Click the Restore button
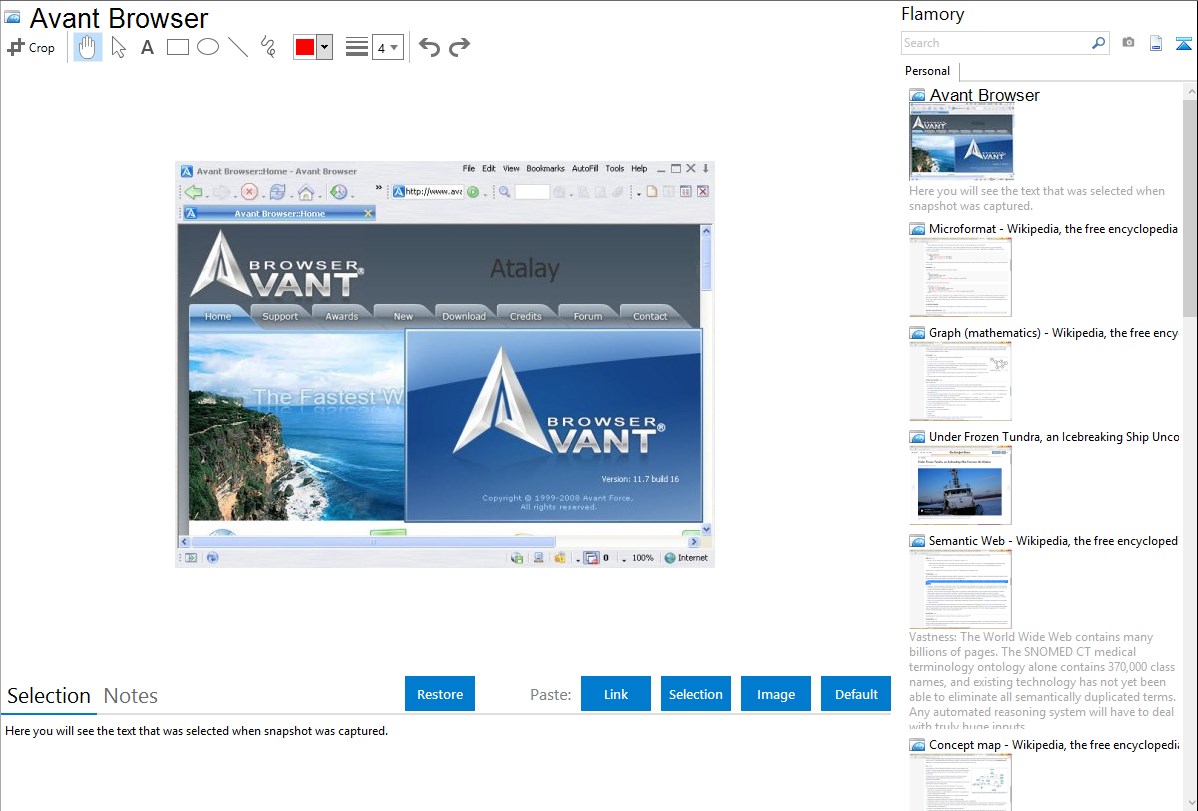This screenshot has width=1198, height=811. pyautogui.click(x=440, y=694)
